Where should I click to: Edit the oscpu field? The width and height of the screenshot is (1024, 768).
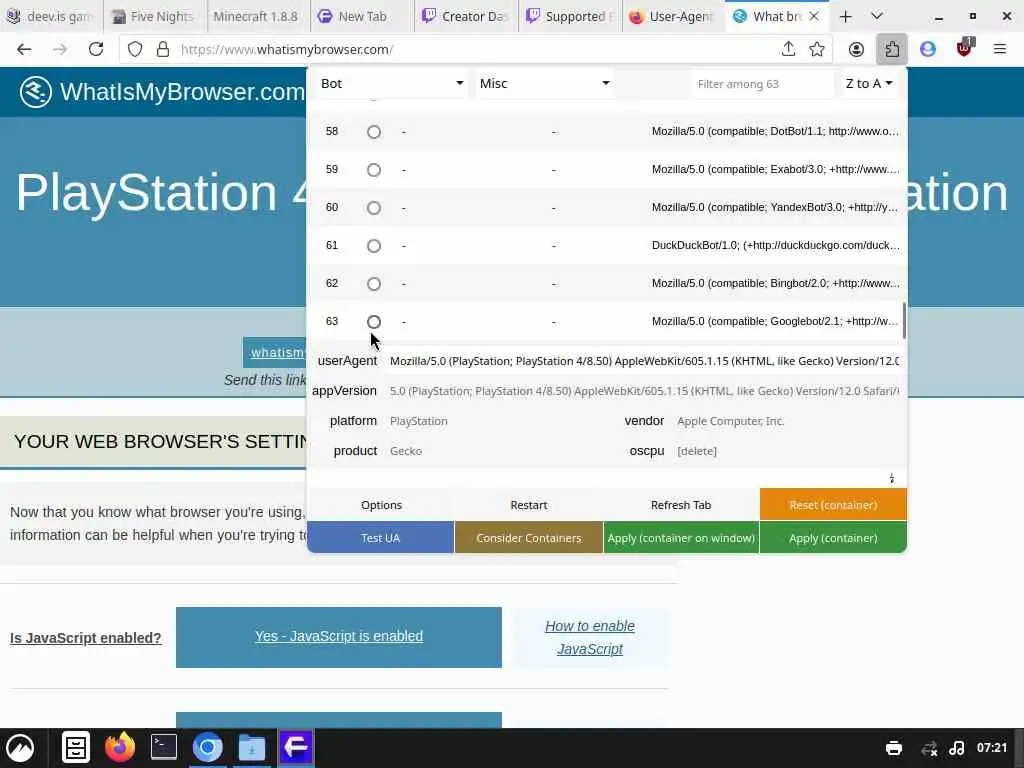coord(788,451)
